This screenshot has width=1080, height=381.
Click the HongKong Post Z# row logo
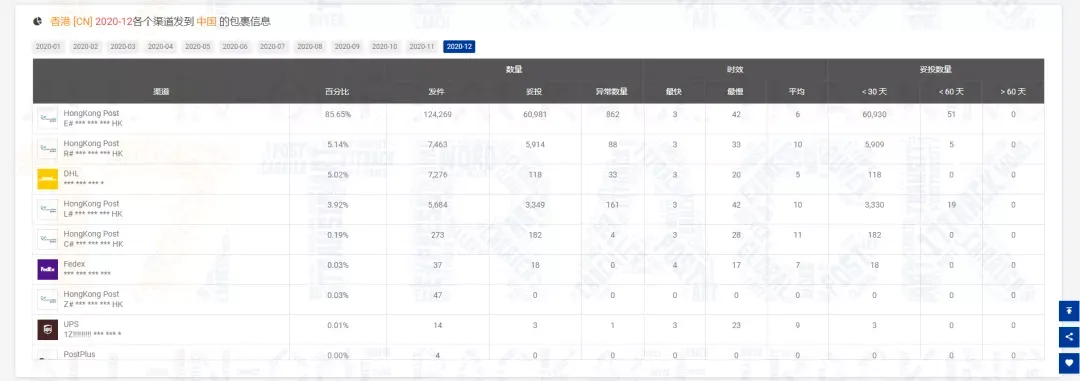48,299
